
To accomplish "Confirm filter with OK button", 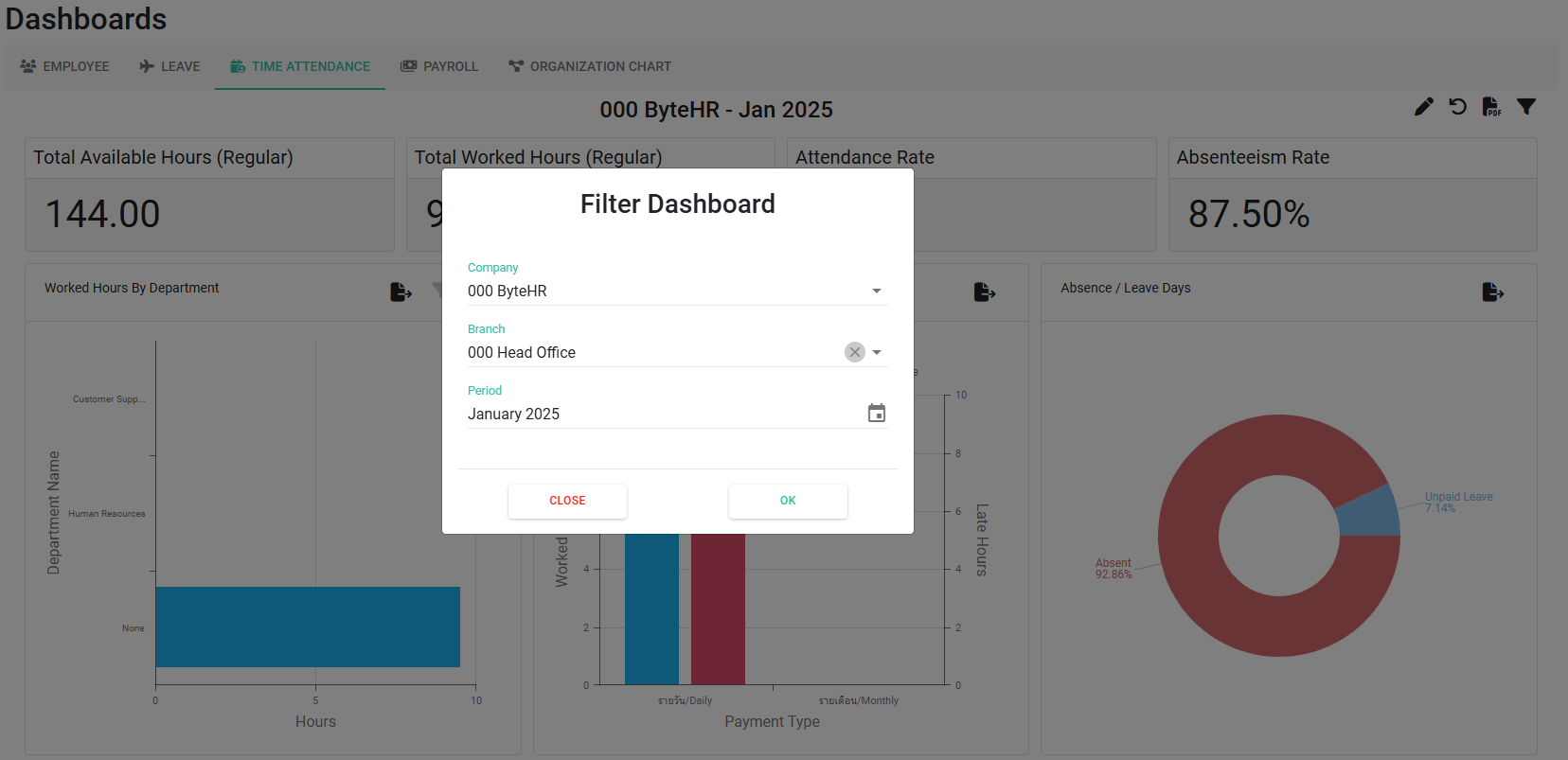I will (788, 501).
